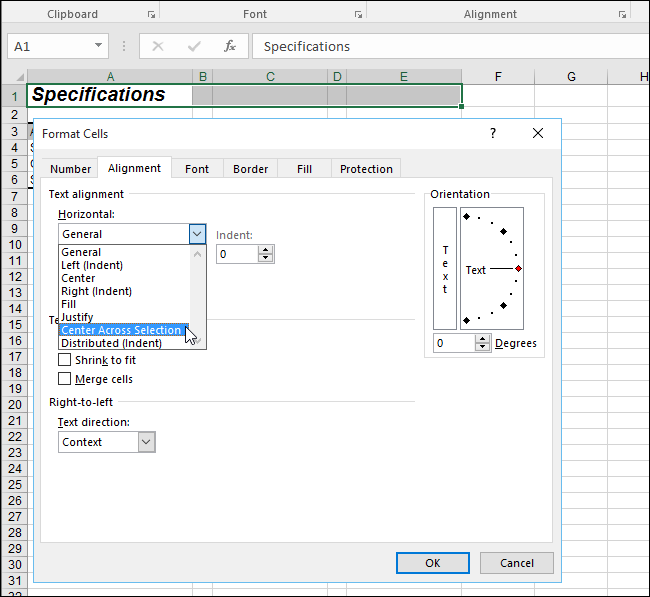650x597 pixels.
Task: Click the formula bar Cancel X icon
Action: pos(158,46)
